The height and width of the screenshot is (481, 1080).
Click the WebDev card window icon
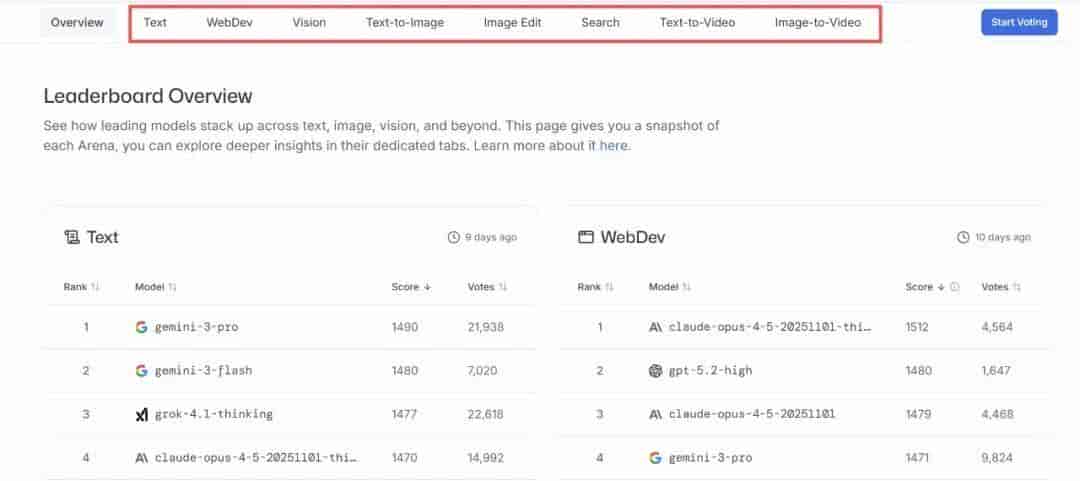coord(585,238)
